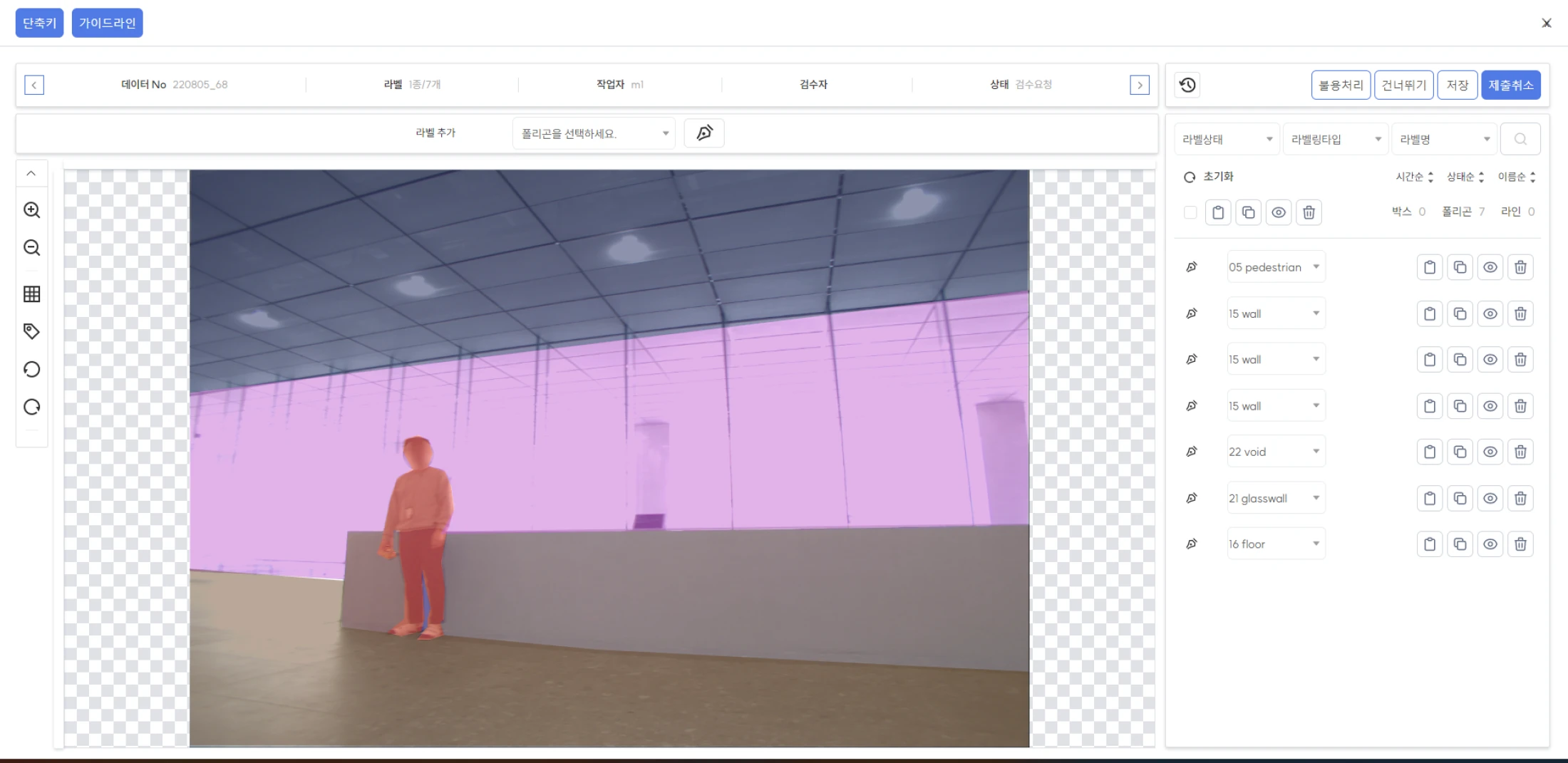Click pen edit icon for 16 floor
1568x763 pixels.
click(x=1192, y=544)
